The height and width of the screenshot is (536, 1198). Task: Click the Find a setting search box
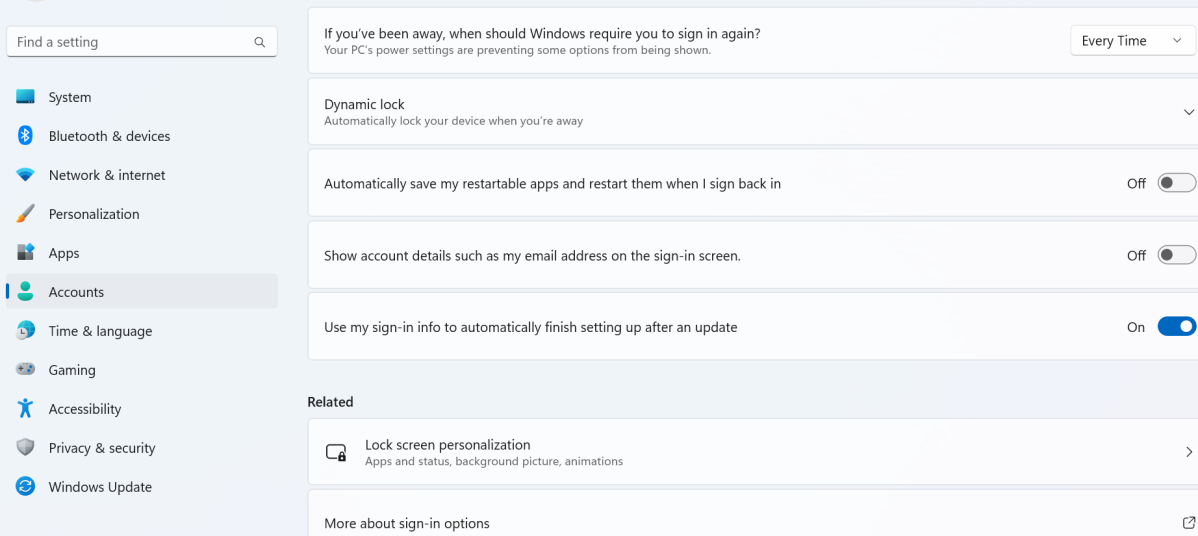(x=130, y=42)
